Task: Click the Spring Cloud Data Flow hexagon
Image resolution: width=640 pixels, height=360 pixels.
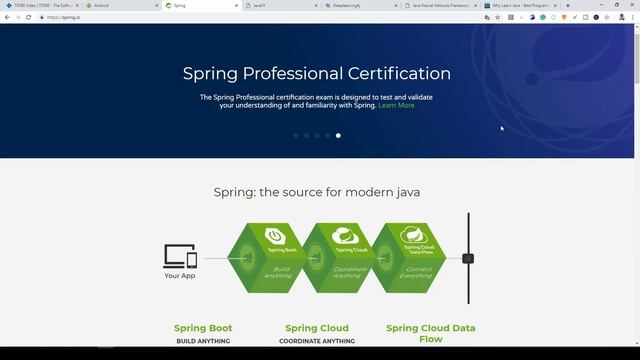Action: point(409,258)
